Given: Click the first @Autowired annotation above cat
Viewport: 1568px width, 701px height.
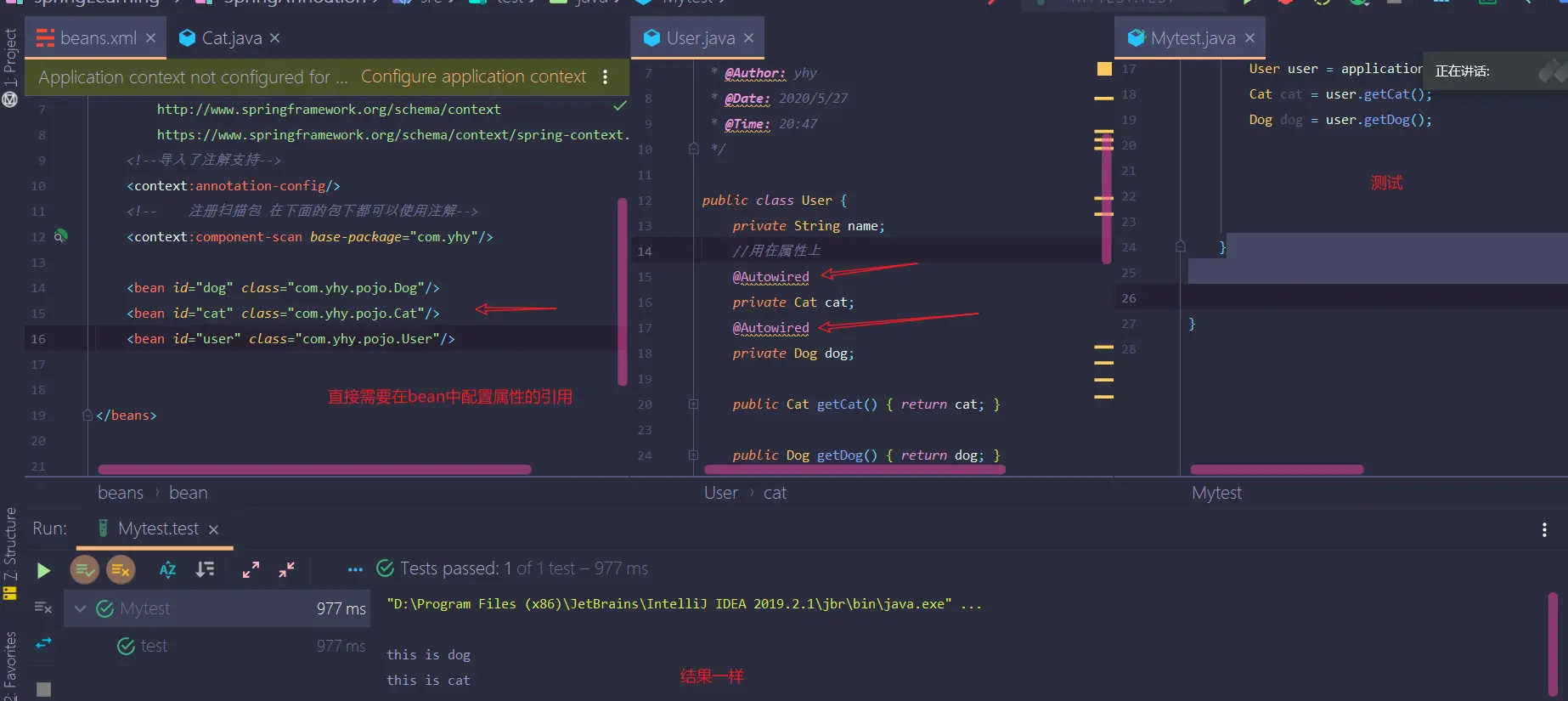Looking at the screenshot, I should (x=770, y=277).
